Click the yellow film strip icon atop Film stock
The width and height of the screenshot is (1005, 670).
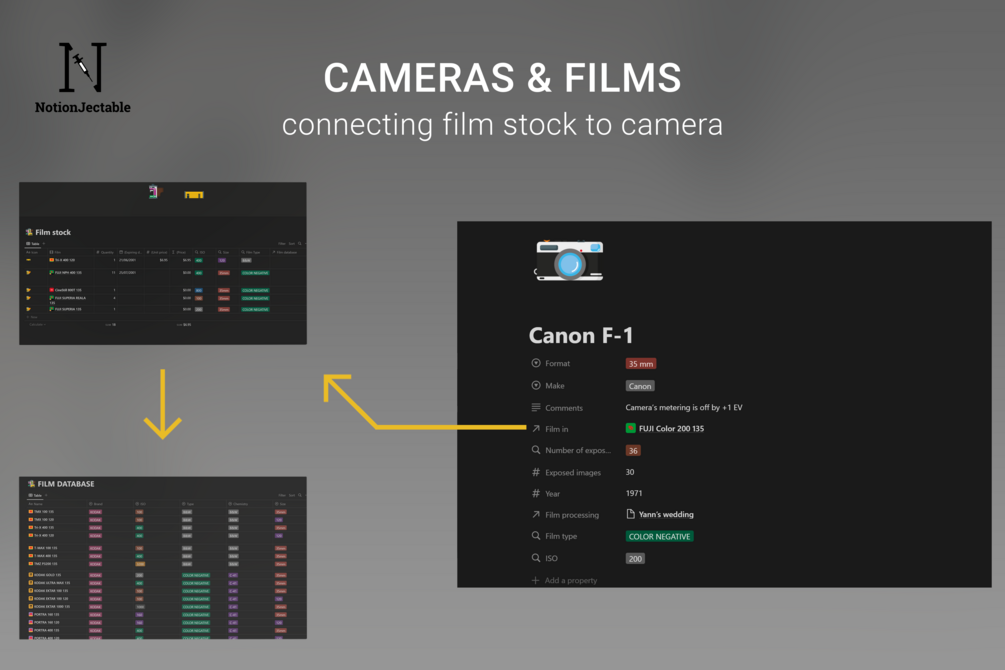pyautogui.click(x=194, y=195)
